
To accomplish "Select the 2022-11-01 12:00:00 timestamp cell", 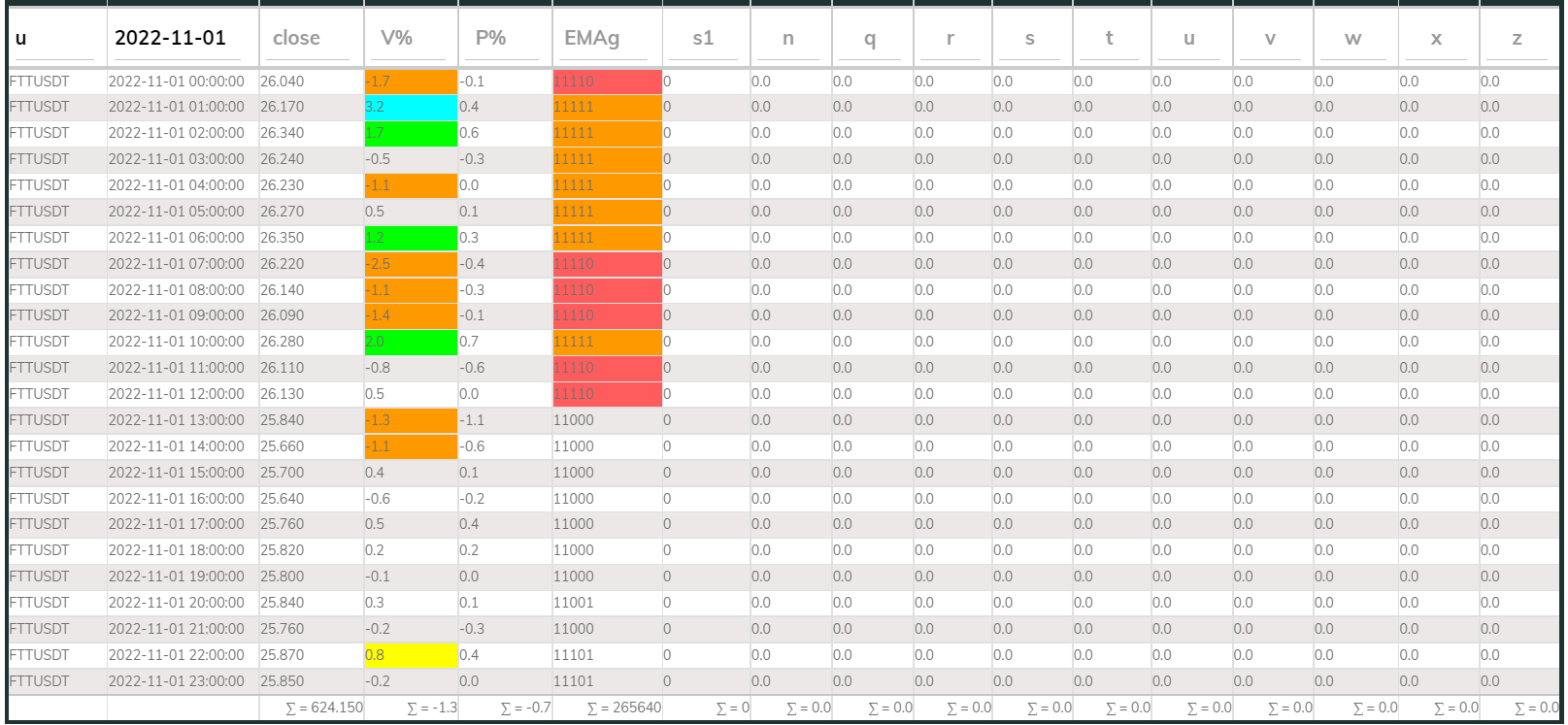I will tap(177, 394).
